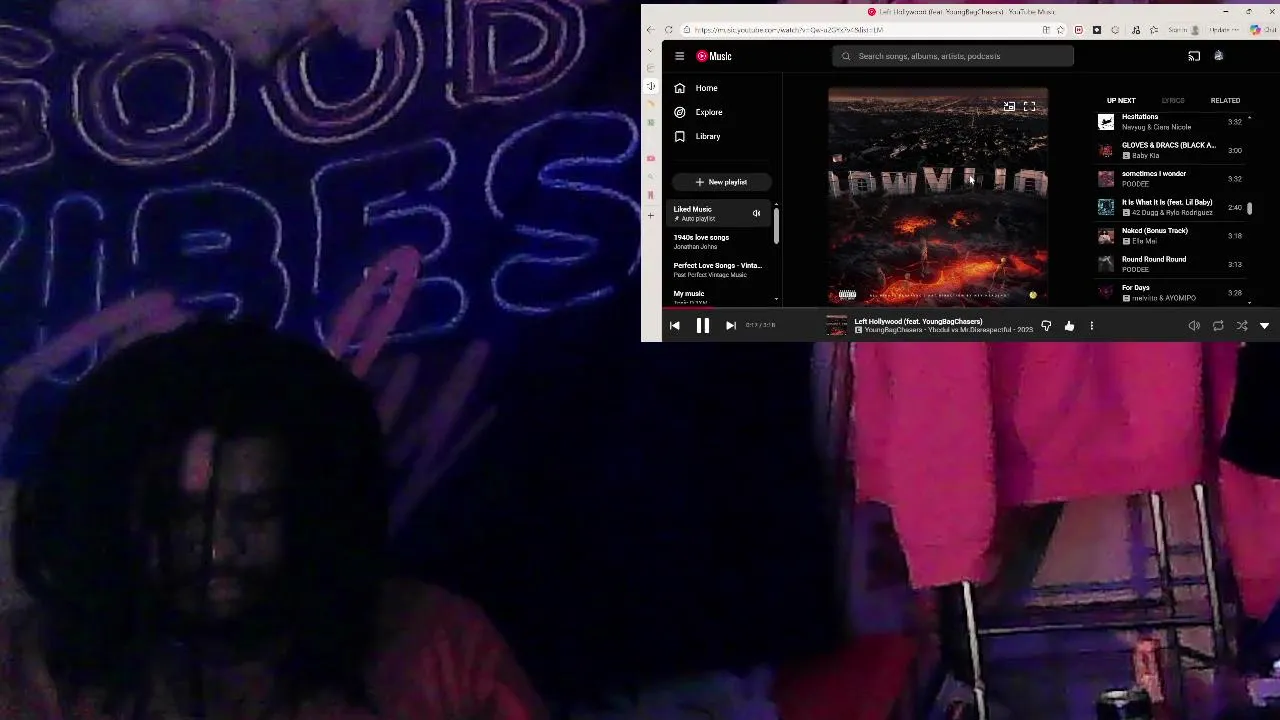Viewport: 1280px width, 720px height.
Task: Skip to the previous track
Action: [675, 325]
